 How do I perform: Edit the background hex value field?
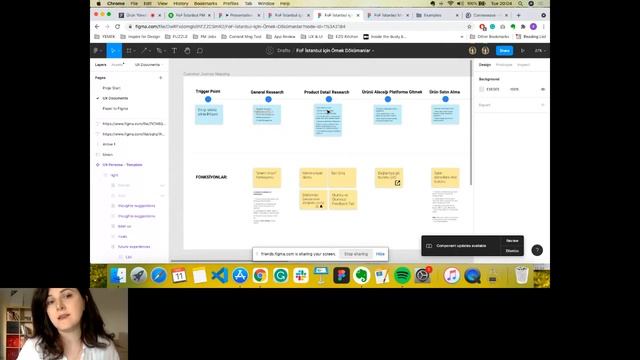493,89
